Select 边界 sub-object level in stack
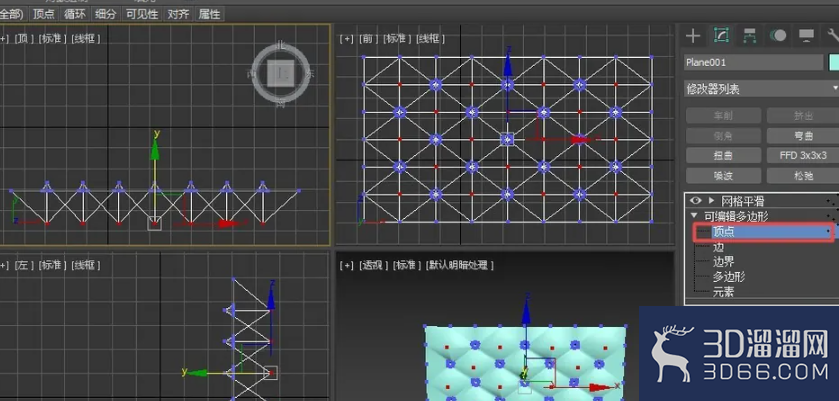This screenshot has height=401, width=839. click(x=723, y=262)
